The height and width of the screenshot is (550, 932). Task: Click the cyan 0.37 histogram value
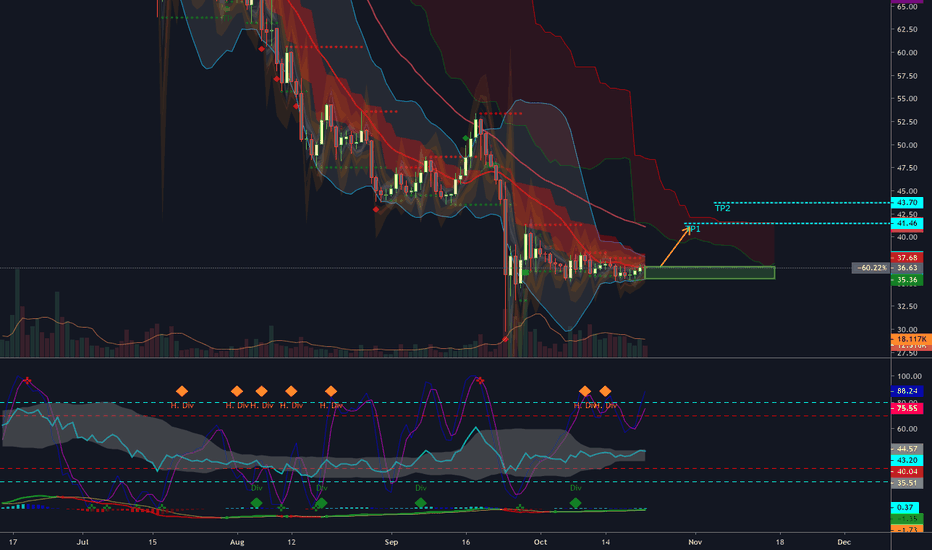coord(905,507)
